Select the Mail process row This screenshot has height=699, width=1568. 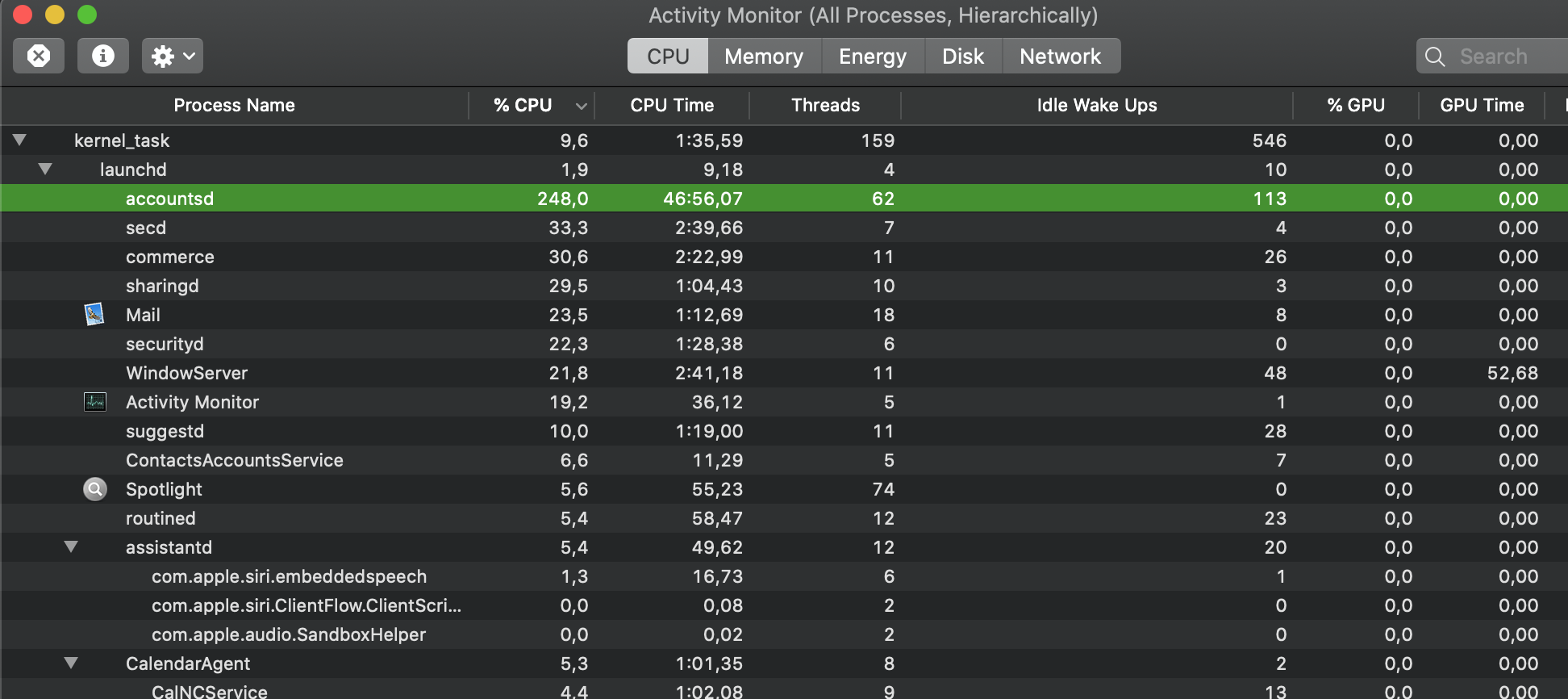point(784,314)
